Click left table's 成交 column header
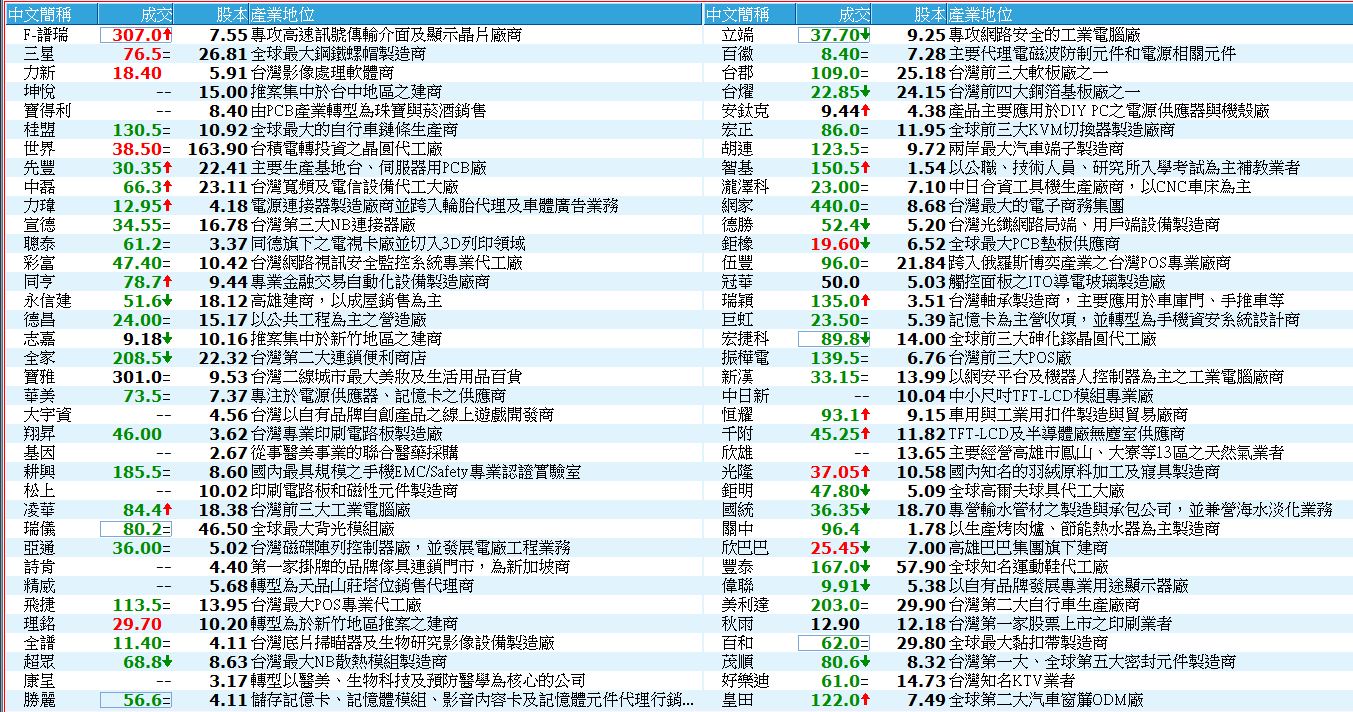Viewport: 1353px width, 712px height. pos(155,15)
